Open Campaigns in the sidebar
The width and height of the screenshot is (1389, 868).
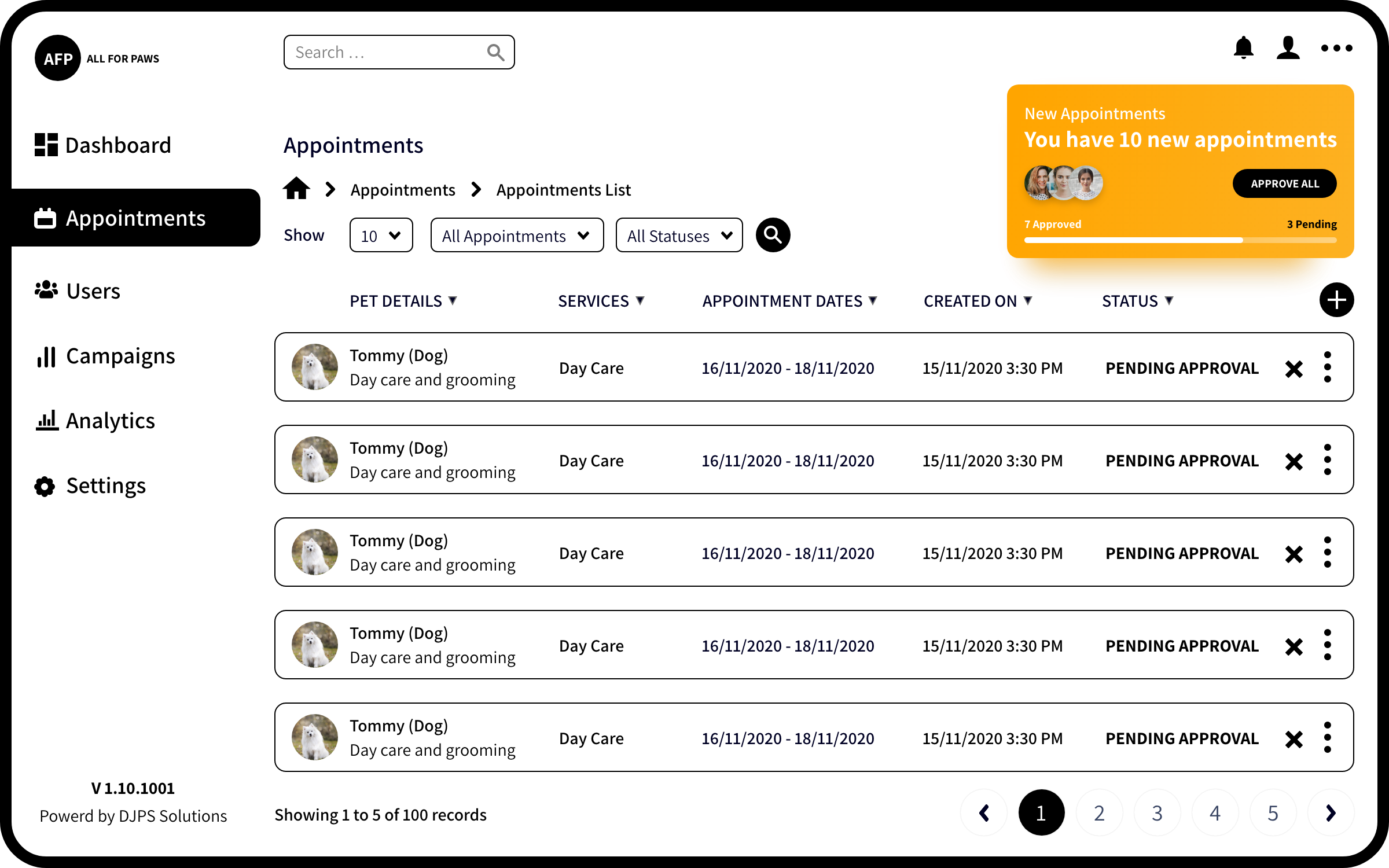pos(120,356)
